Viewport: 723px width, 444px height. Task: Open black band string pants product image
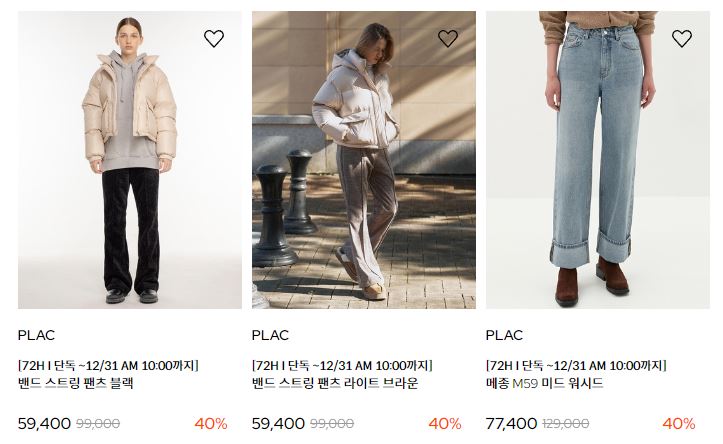[130, 160]
